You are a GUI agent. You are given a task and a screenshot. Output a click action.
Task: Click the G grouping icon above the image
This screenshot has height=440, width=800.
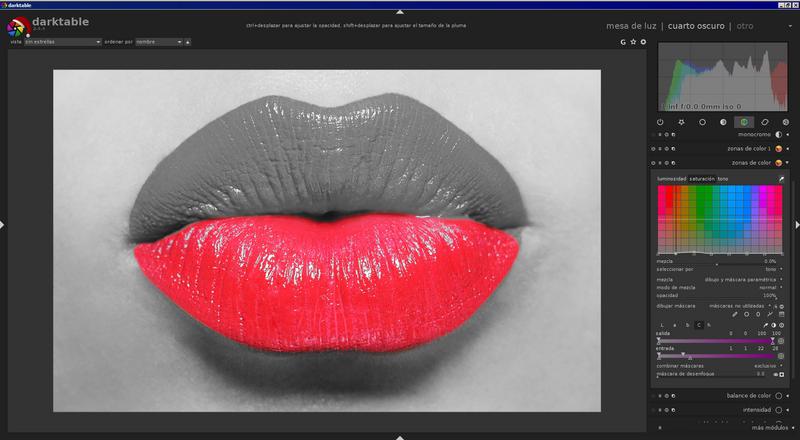pyautogui.click(x=623, y=42)
